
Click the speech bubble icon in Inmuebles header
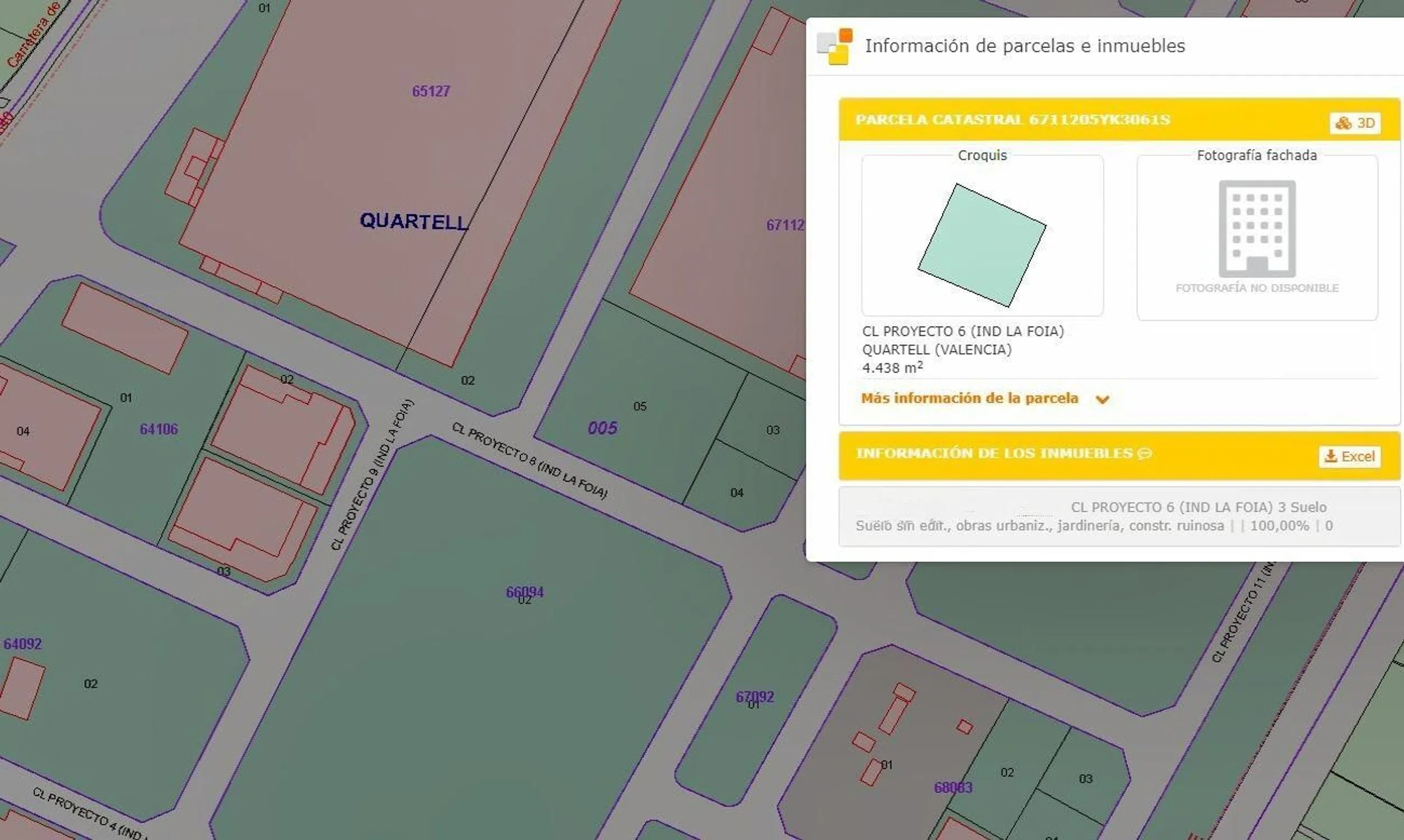pyautogui.click(x=1145, y=454)
